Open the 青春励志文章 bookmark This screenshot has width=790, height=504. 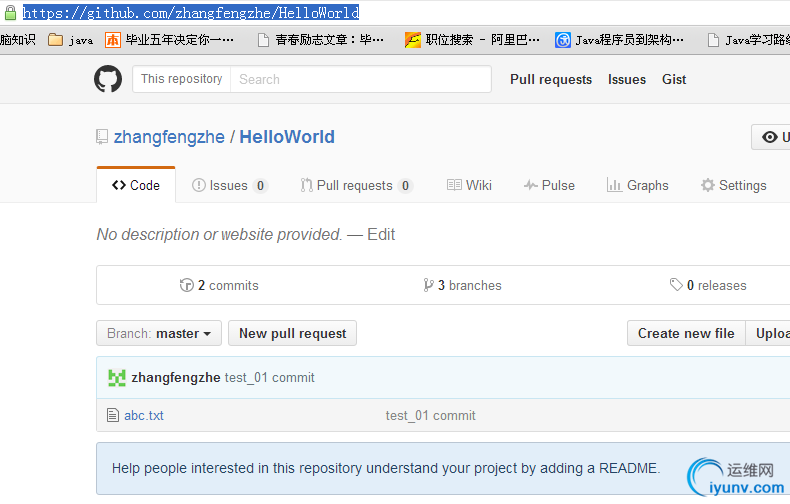(320, 40)
